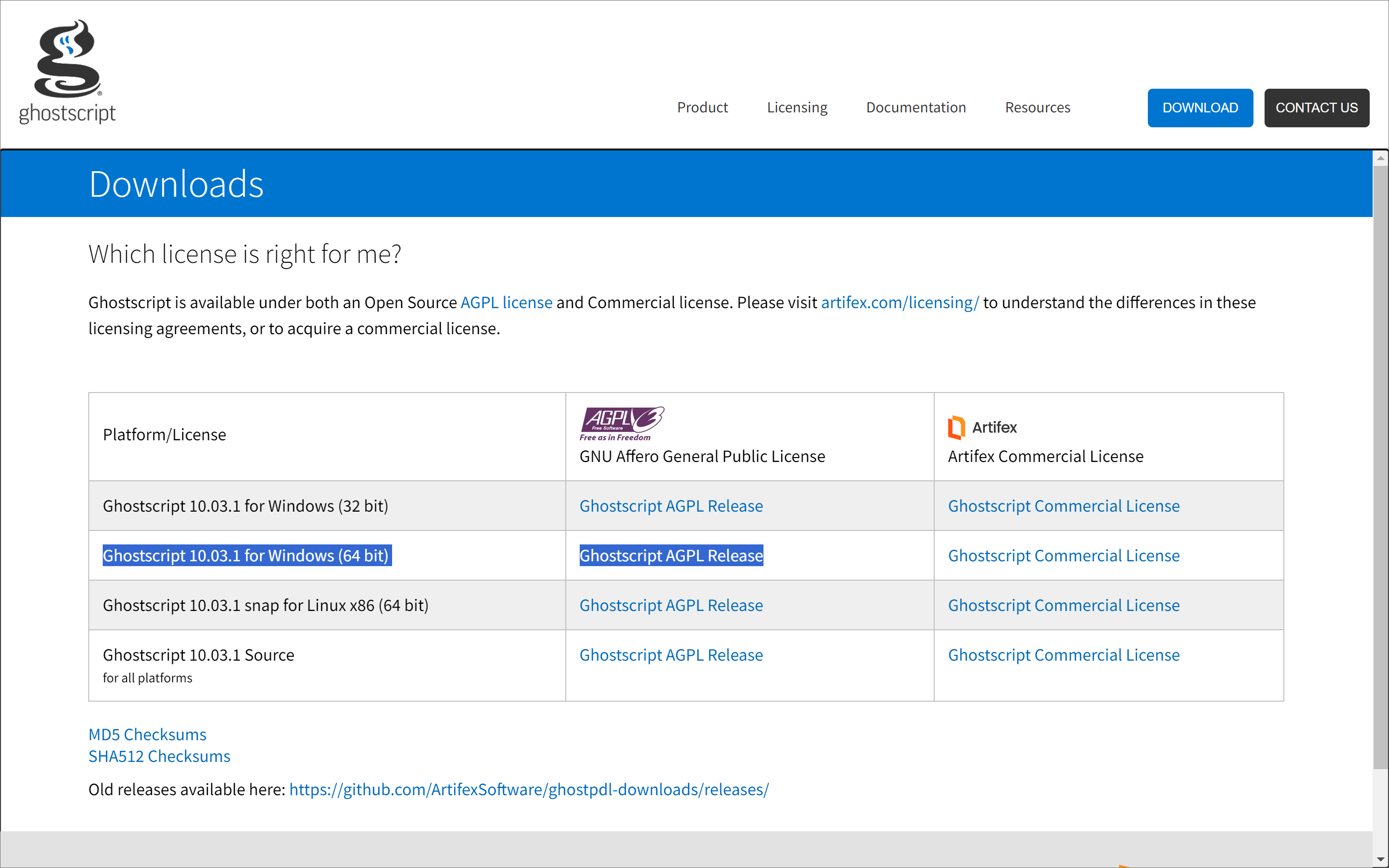Open the AGPL license link in paragraph
1389x868 pixels.
point(506,302)
